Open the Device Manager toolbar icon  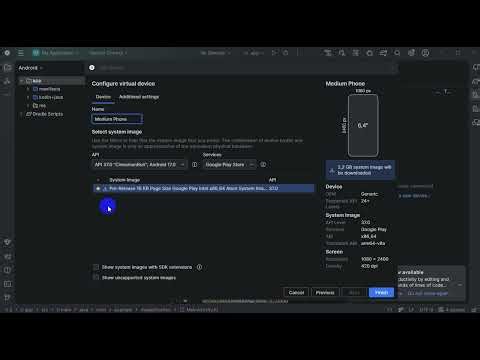[x=356, y=53]
